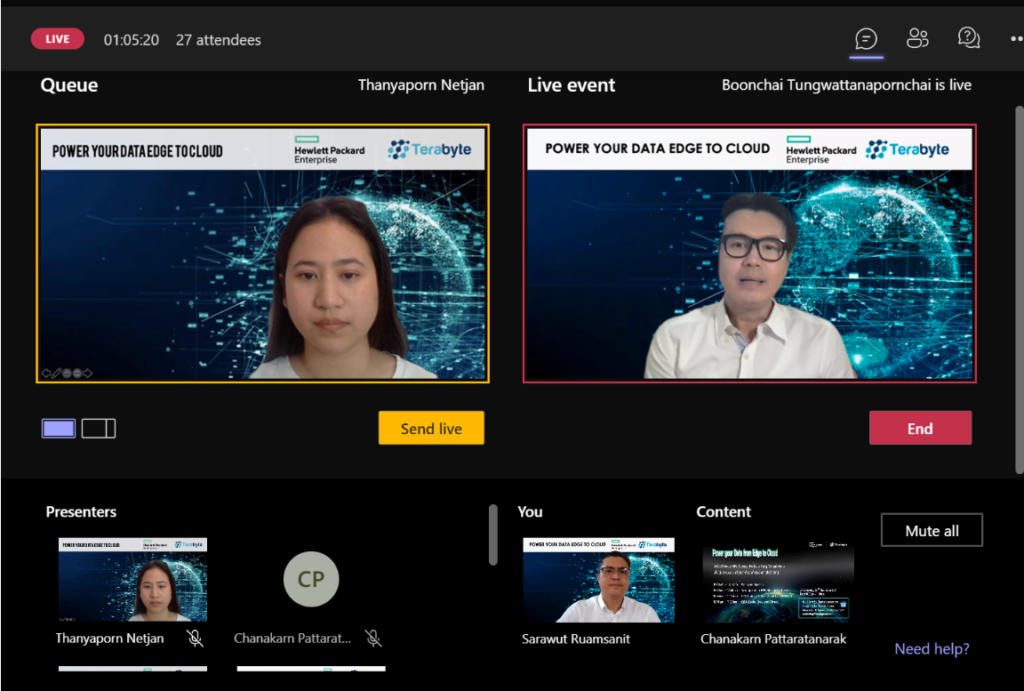Click Chanakarn's muted microphone icon
This screenshot has width=1024, height=691.
[372, 638]
